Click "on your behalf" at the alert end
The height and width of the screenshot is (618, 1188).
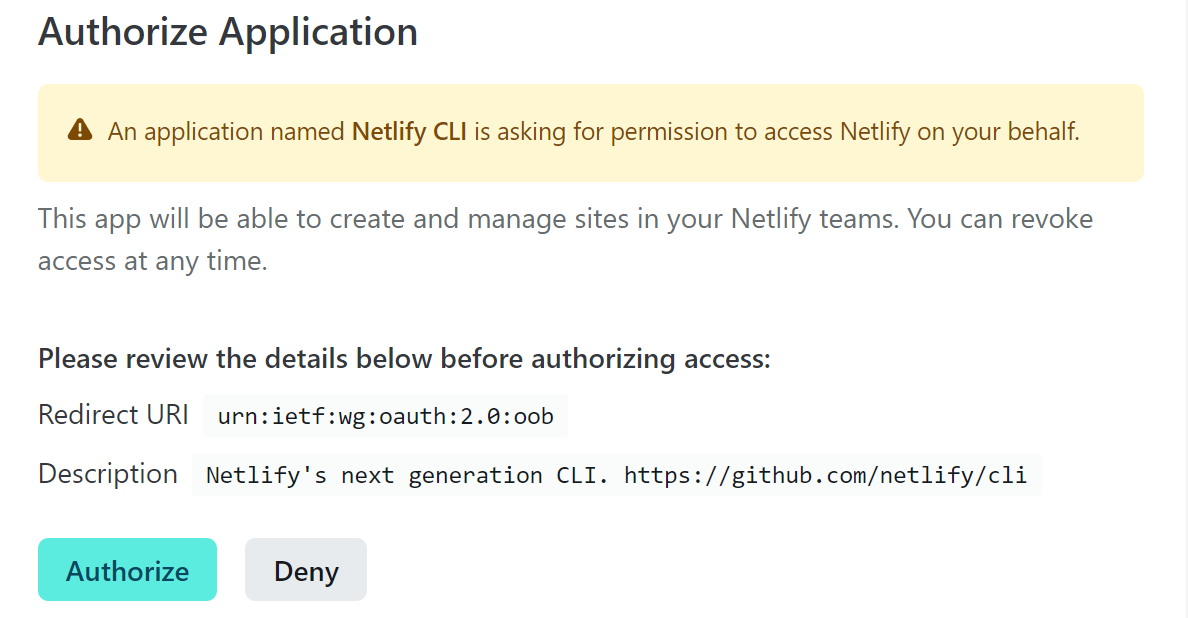pos(999,132)
